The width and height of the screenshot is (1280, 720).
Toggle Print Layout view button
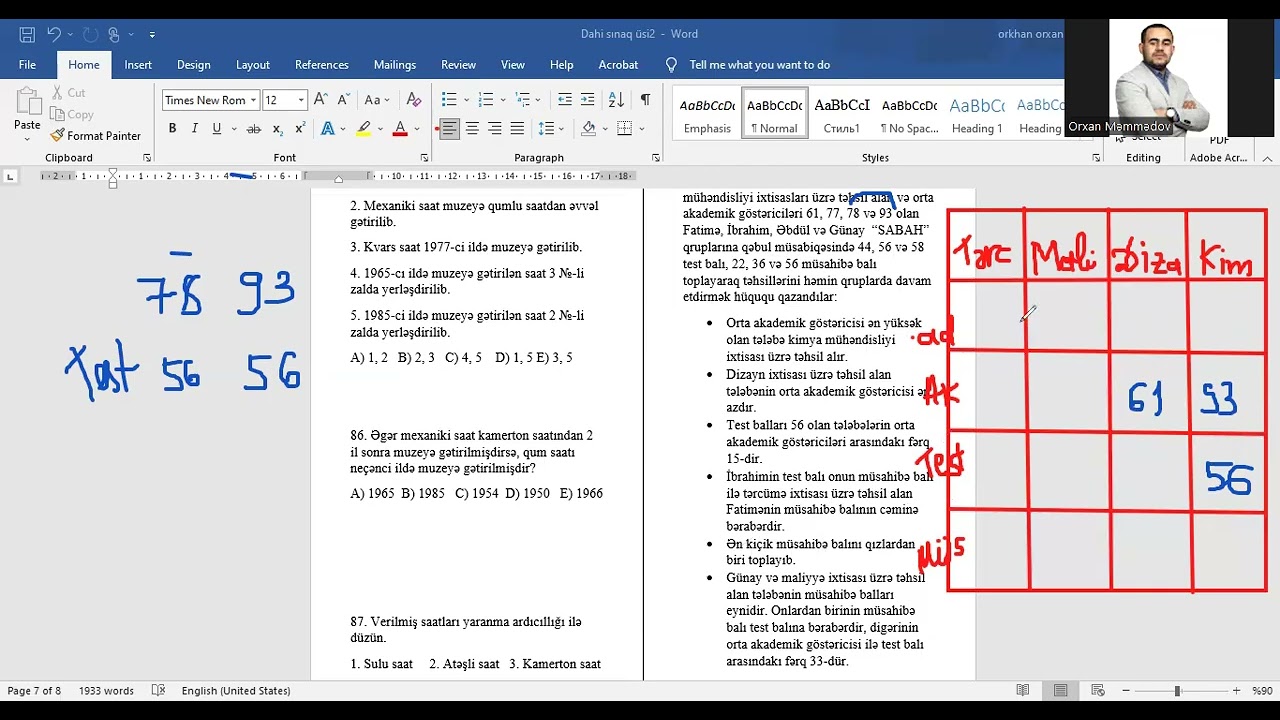tap(1060, 690)
